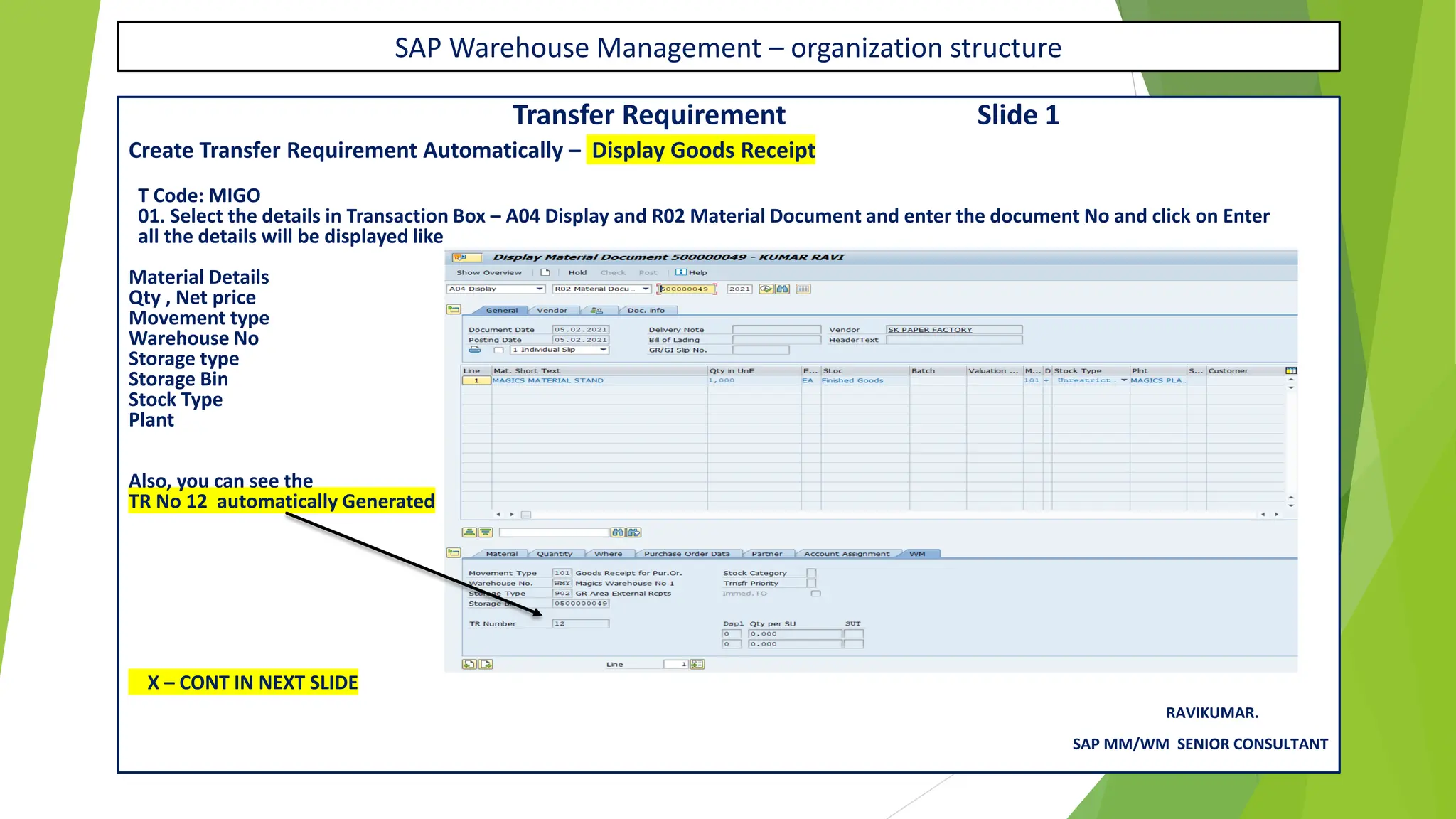The width and height of the screenshot is (1456, 819).
Task: Click the table column configuration icon
Action: pos(1291,370)
